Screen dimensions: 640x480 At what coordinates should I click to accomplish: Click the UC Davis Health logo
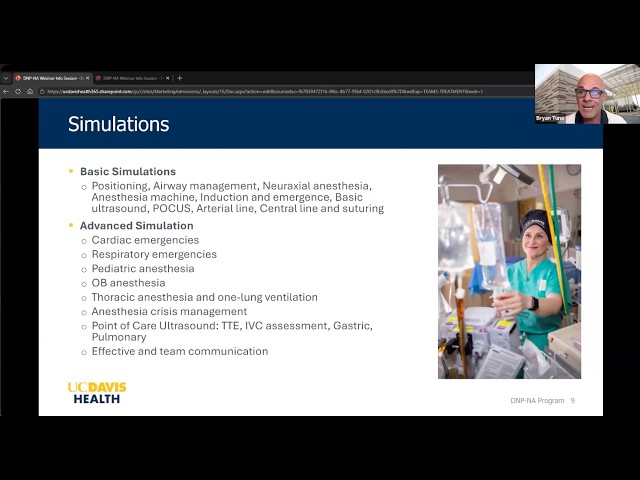click(97, 393)
